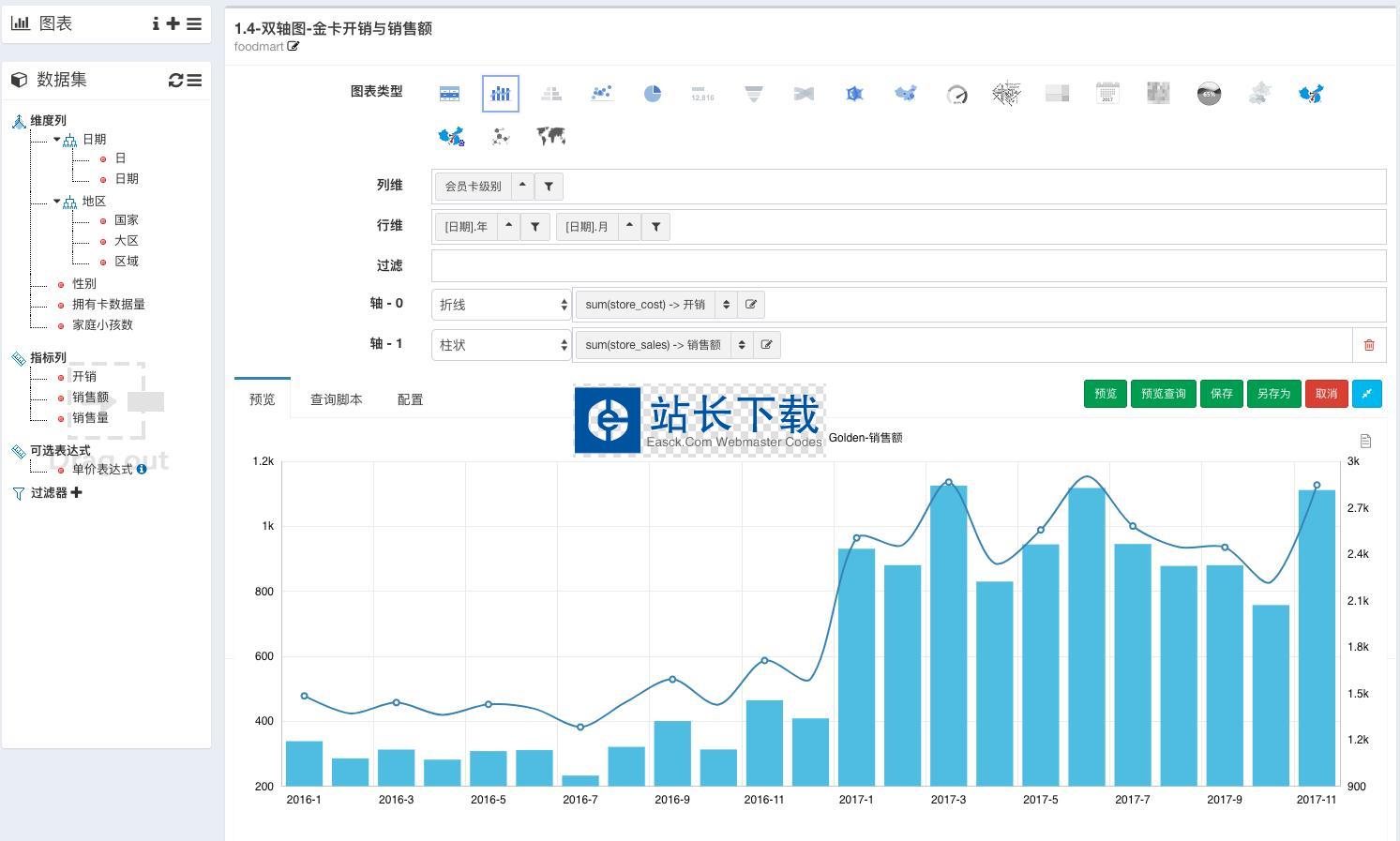
Task: Toggle fullscreen with blue expand button
Action: [x=1366, y=394]
